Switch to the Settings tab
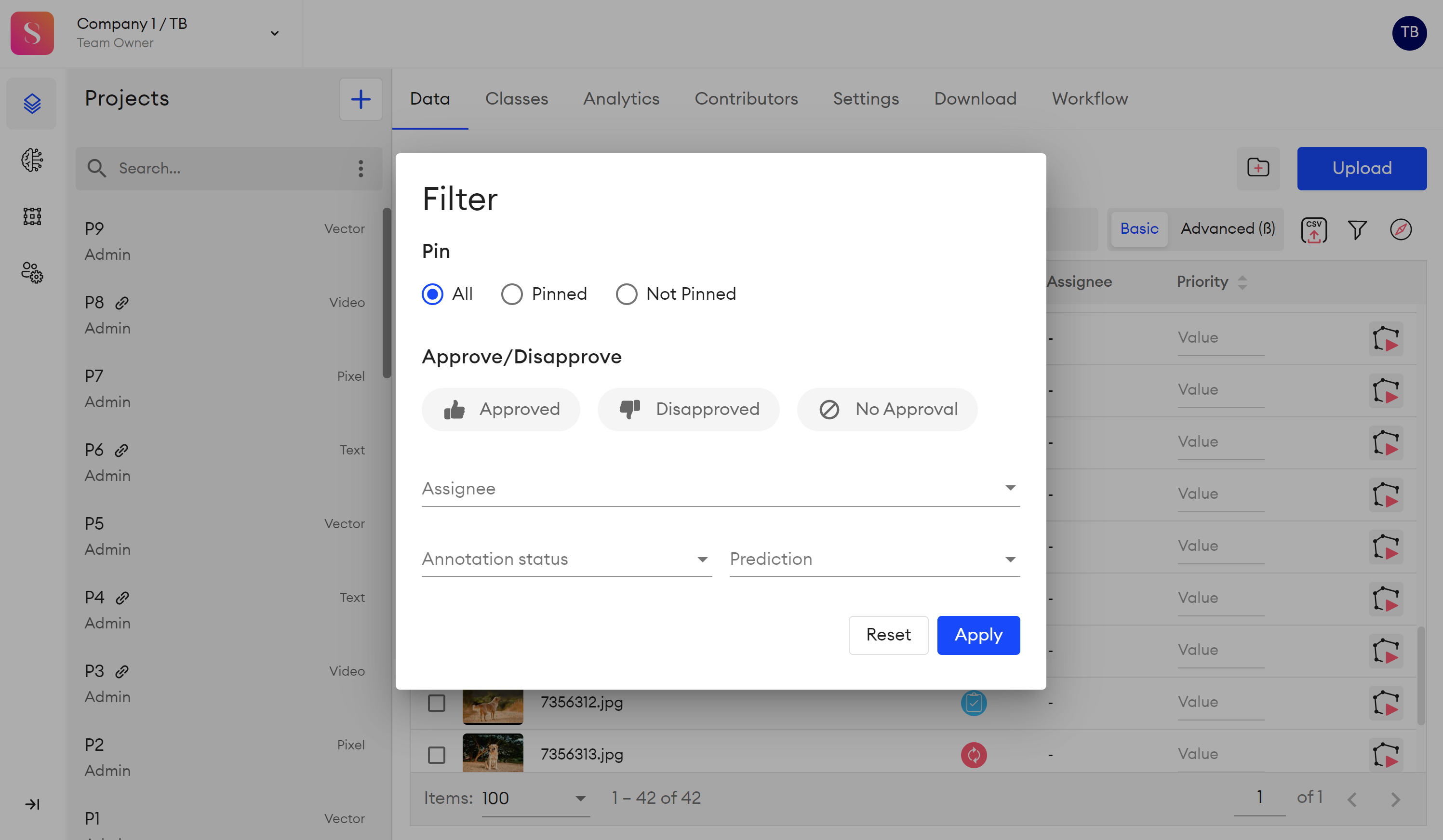Image resolution: width=1443 pixels, height=840 pixels. point(866,99)
